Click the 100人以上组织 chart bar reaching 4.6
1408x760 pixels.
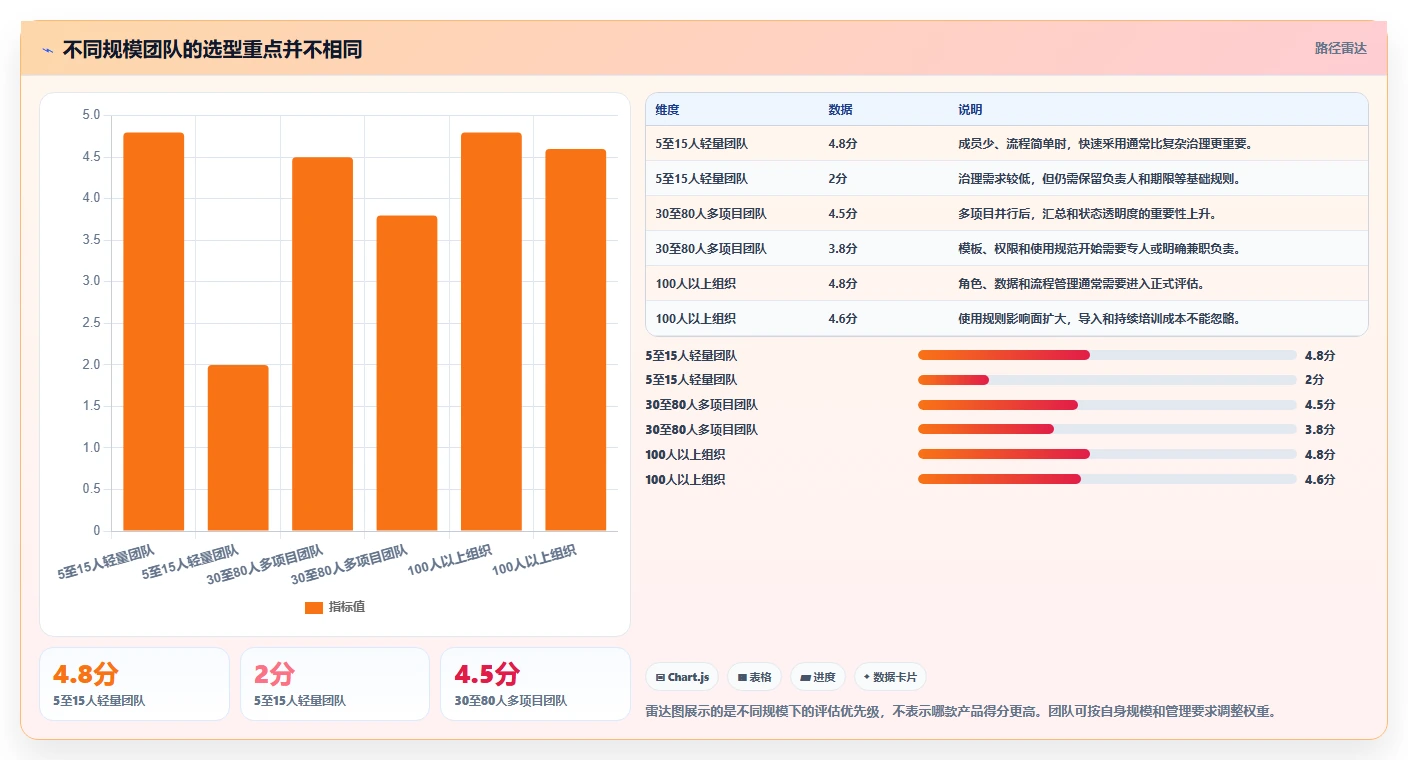click(x=576, y=340)
